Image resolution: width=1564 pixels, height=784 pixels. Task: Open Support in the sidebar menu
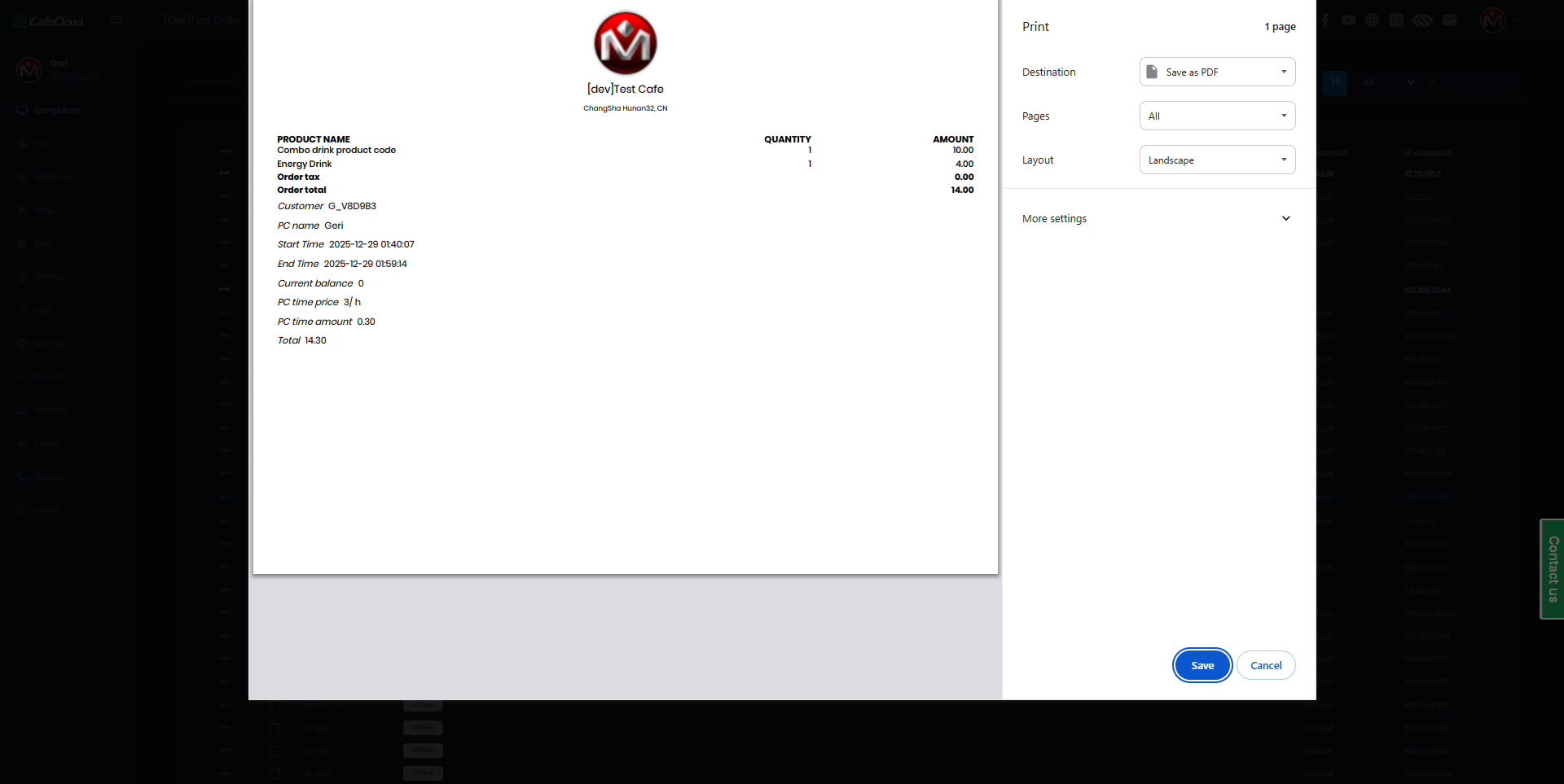click(x=50, y=477)
